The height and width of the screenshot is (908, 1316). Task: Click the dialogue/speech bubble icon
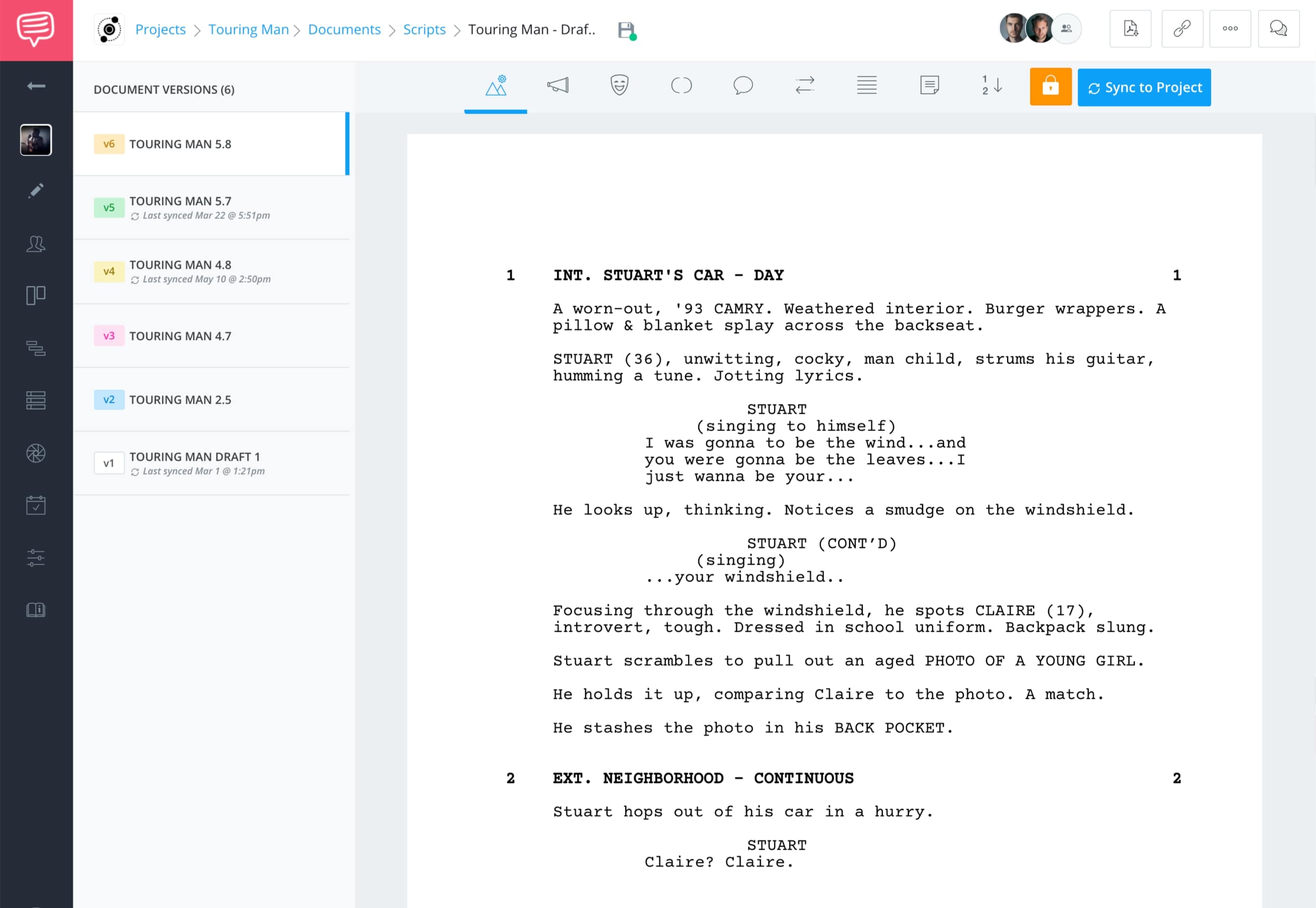pos(742,88)
